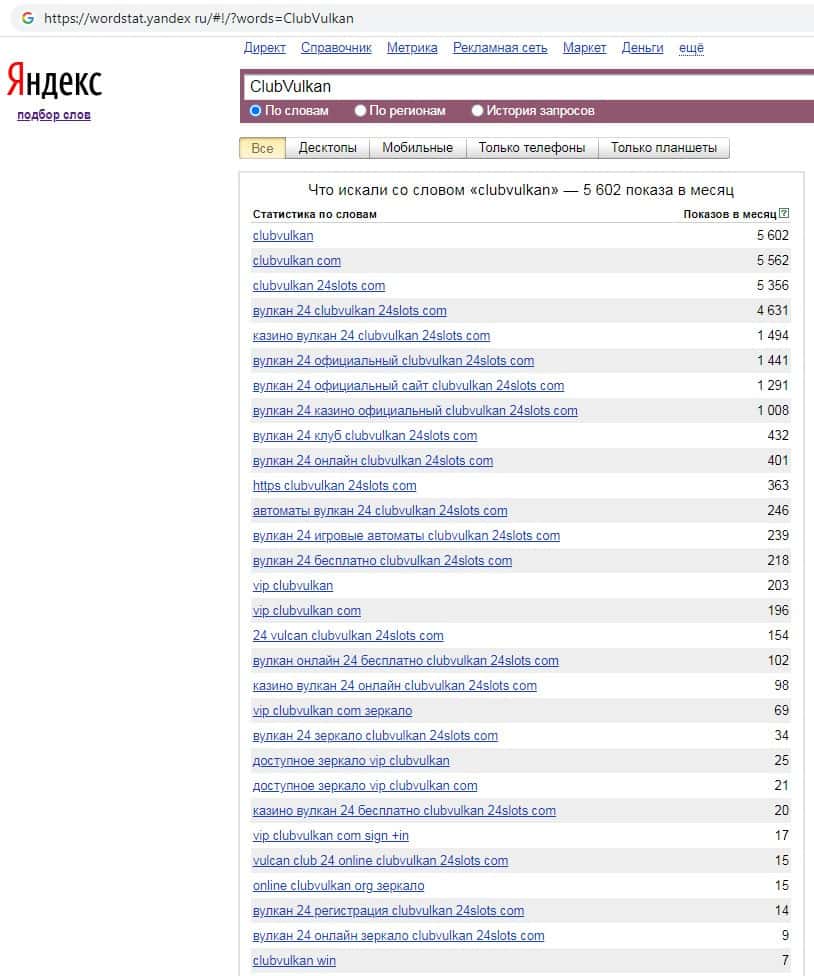Click the Статистика по словам column header

point(314,214)
